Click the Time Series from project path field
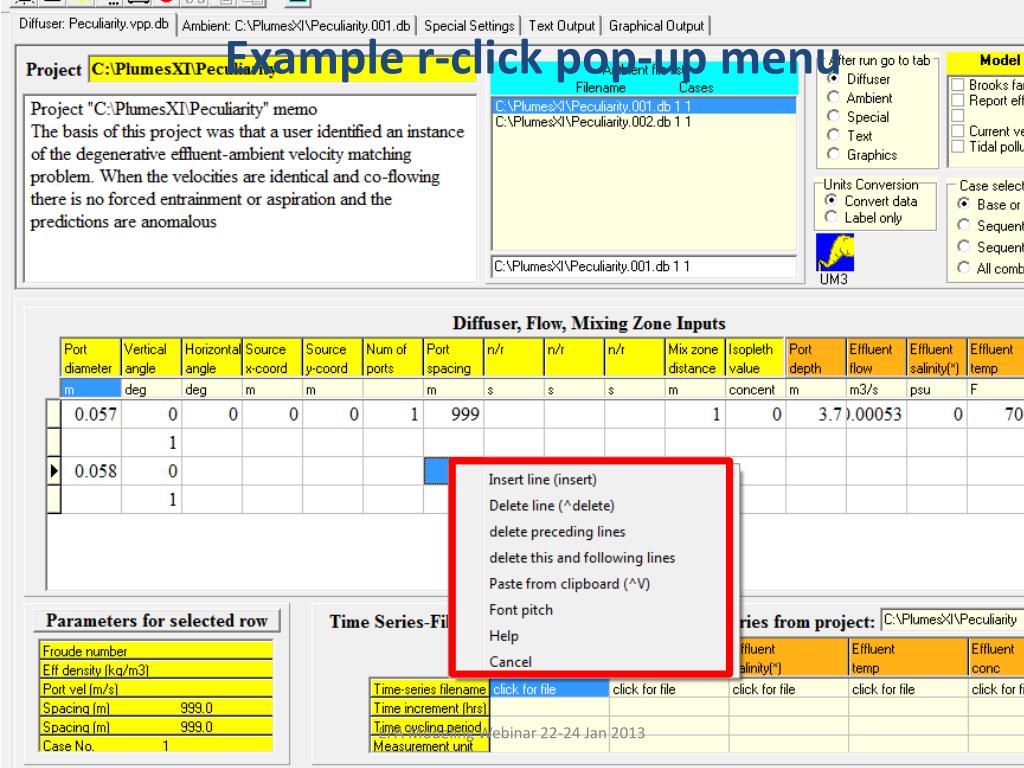 (x=952, y=619)
